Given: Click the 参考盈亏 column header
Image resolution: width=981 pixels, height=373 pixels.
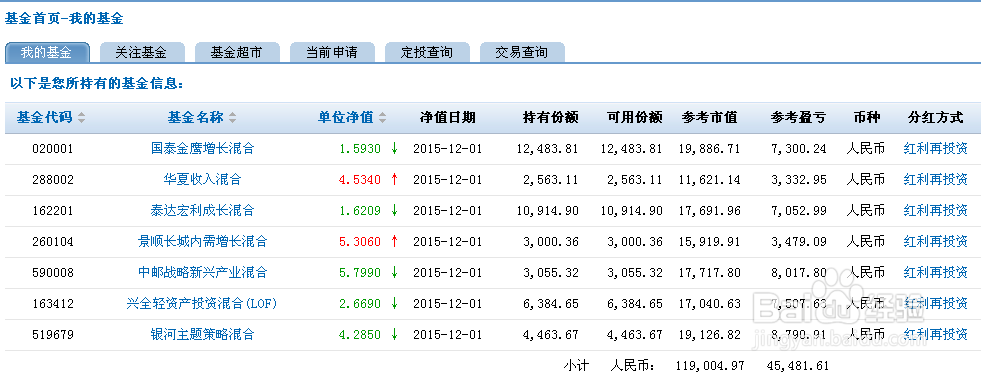Looking at the screenshot, I should (x=798, y=118).
